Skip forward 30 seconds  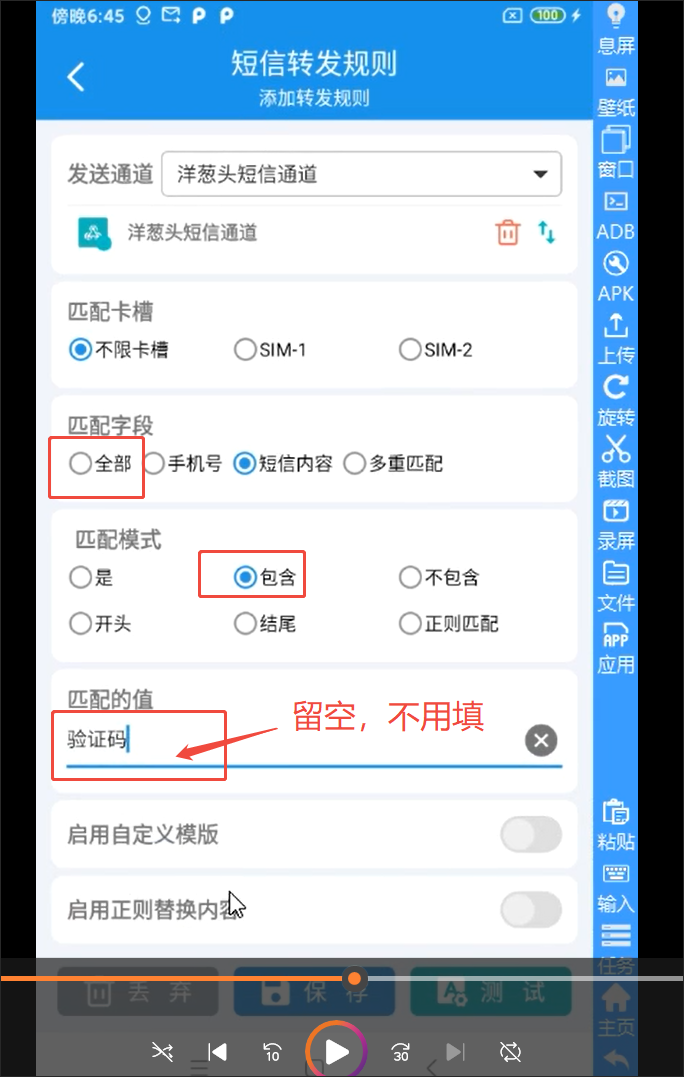pos(400,1052)
